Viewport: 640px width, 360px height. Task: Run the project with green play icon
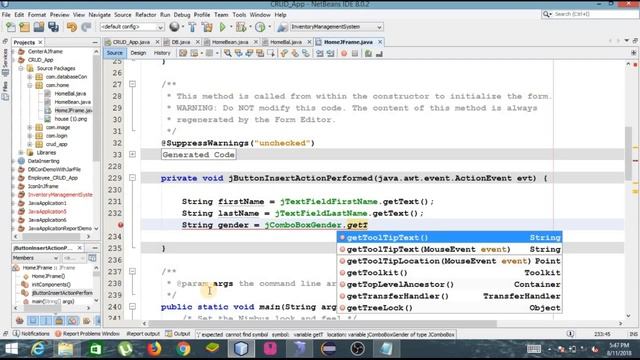pos(222,27)
